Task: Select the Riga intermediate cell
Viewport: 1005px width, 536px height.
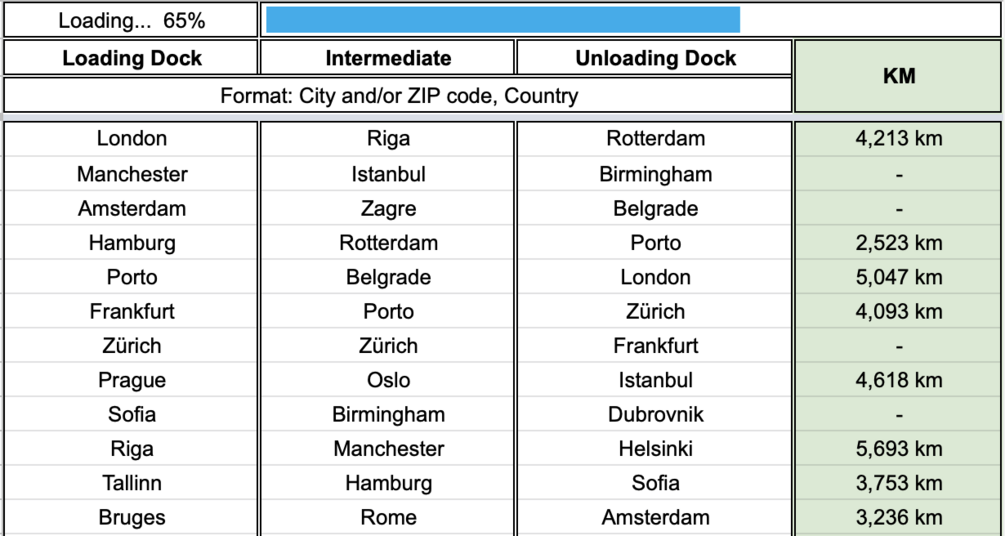Action: (x=388, y=139)
